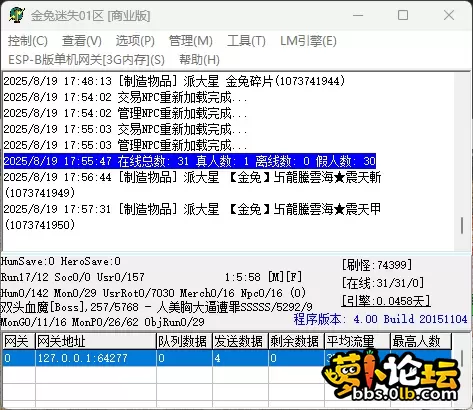Click the MonG0/11/16 MonP0/26/62 line
Viewport: 473px width, 410px height.
pos(103,322)
